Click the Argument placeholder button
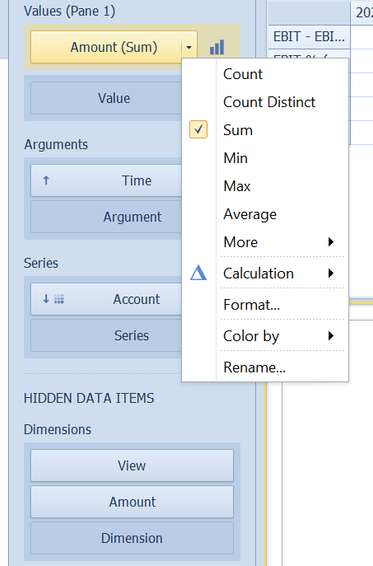Viewport: 373px width, 566px height. pyautogui.click(x=106, y=217)
